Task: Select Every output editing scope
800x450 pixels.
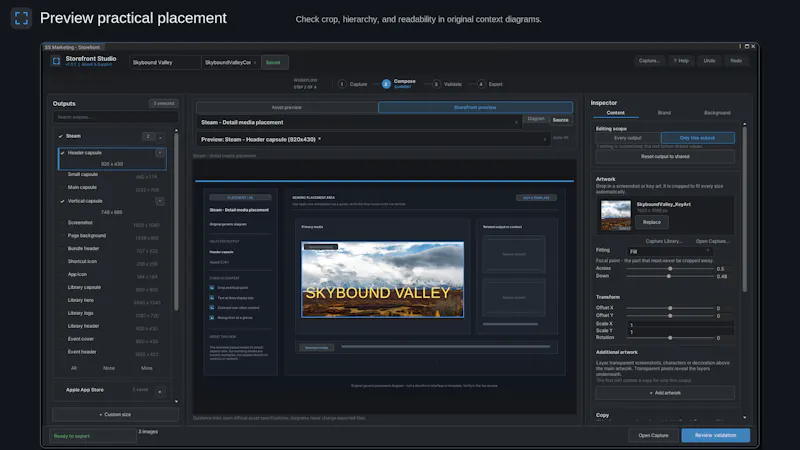Action: coord(628,138)
